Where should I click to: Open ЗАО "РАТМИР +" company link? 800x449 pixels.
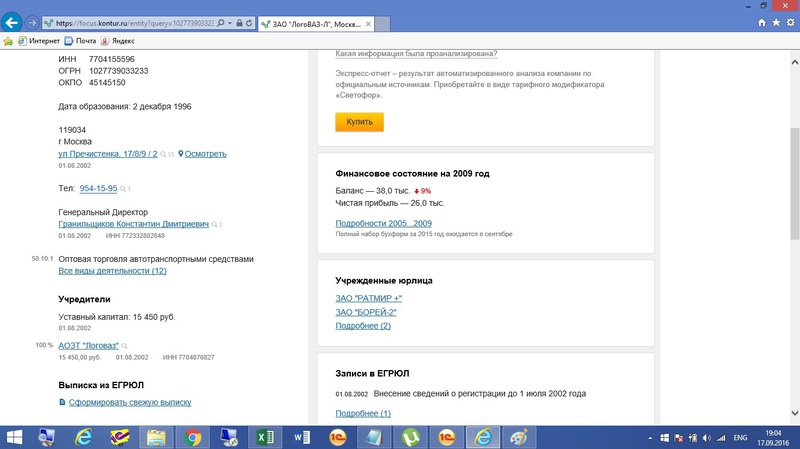pos(368,298)
